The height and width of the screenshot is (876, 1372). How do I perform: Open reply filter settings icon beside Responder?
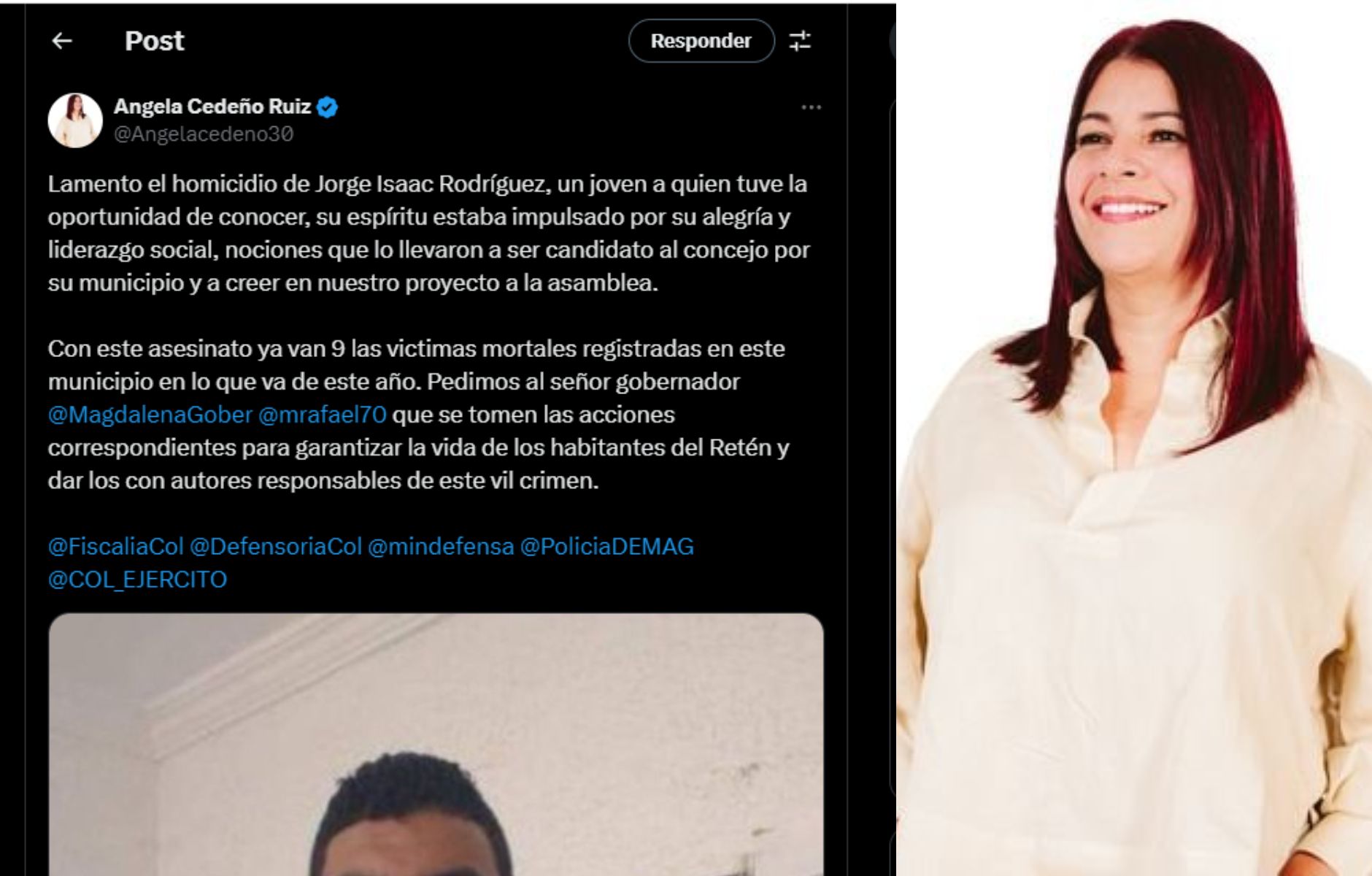800,41
